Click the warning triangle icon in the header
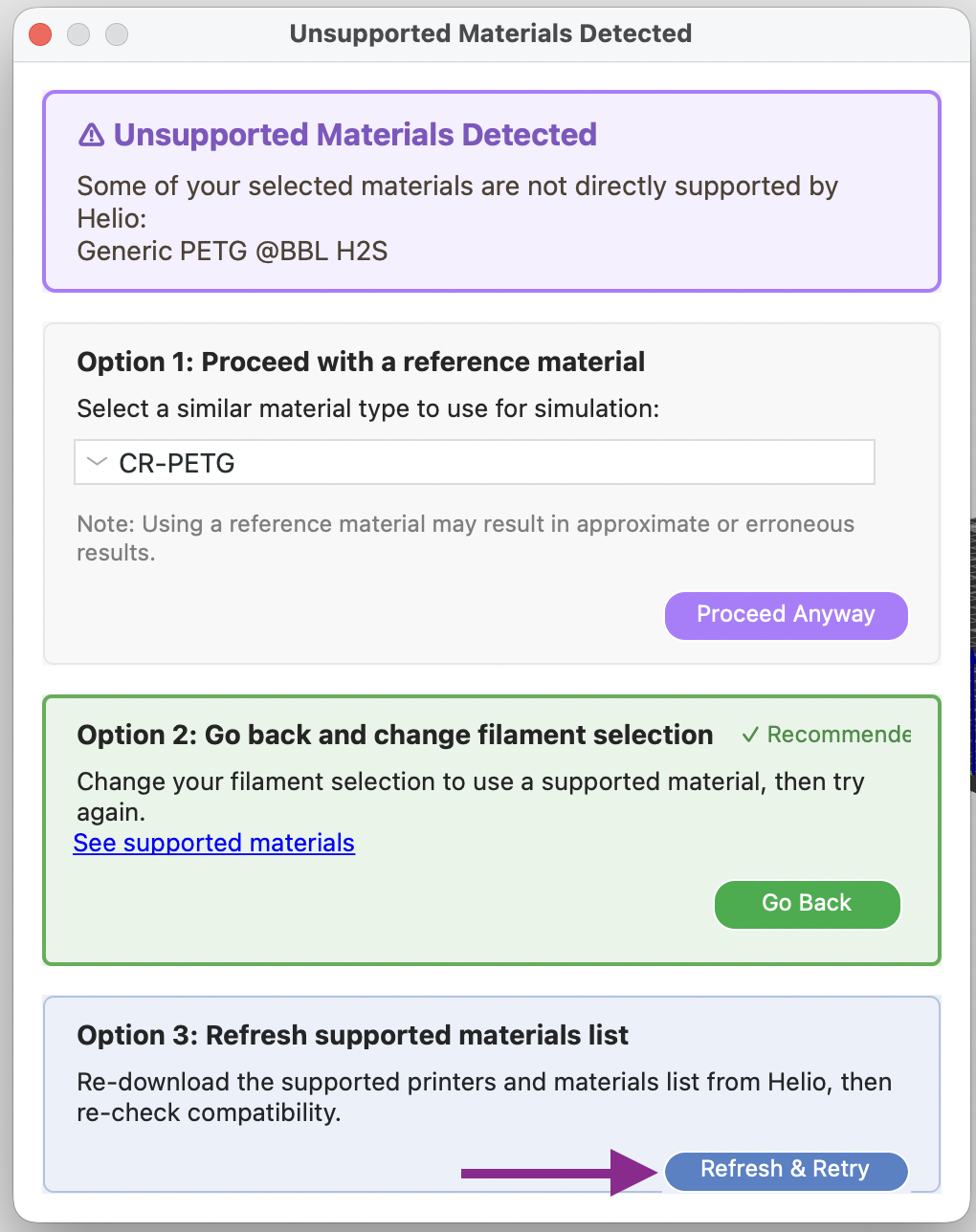The height and width of the screenshot is (1232, 976). point(91,135)
